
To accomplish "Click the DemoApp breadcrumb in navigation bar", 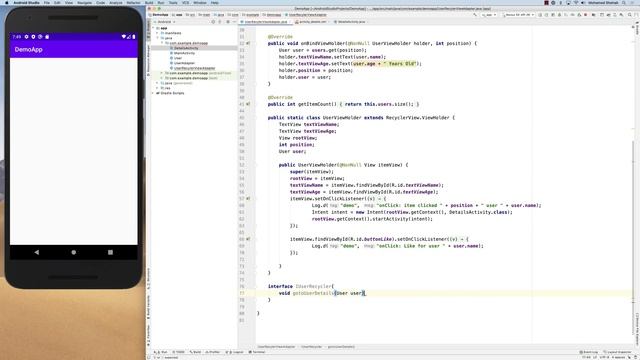I will (159, 15).
